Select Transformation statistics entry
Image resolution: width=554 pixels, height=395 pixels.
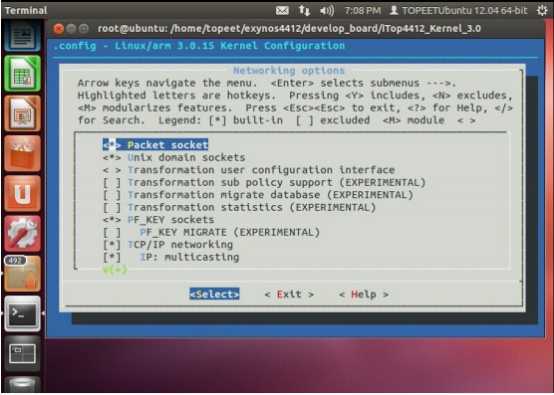coord(252,207)
